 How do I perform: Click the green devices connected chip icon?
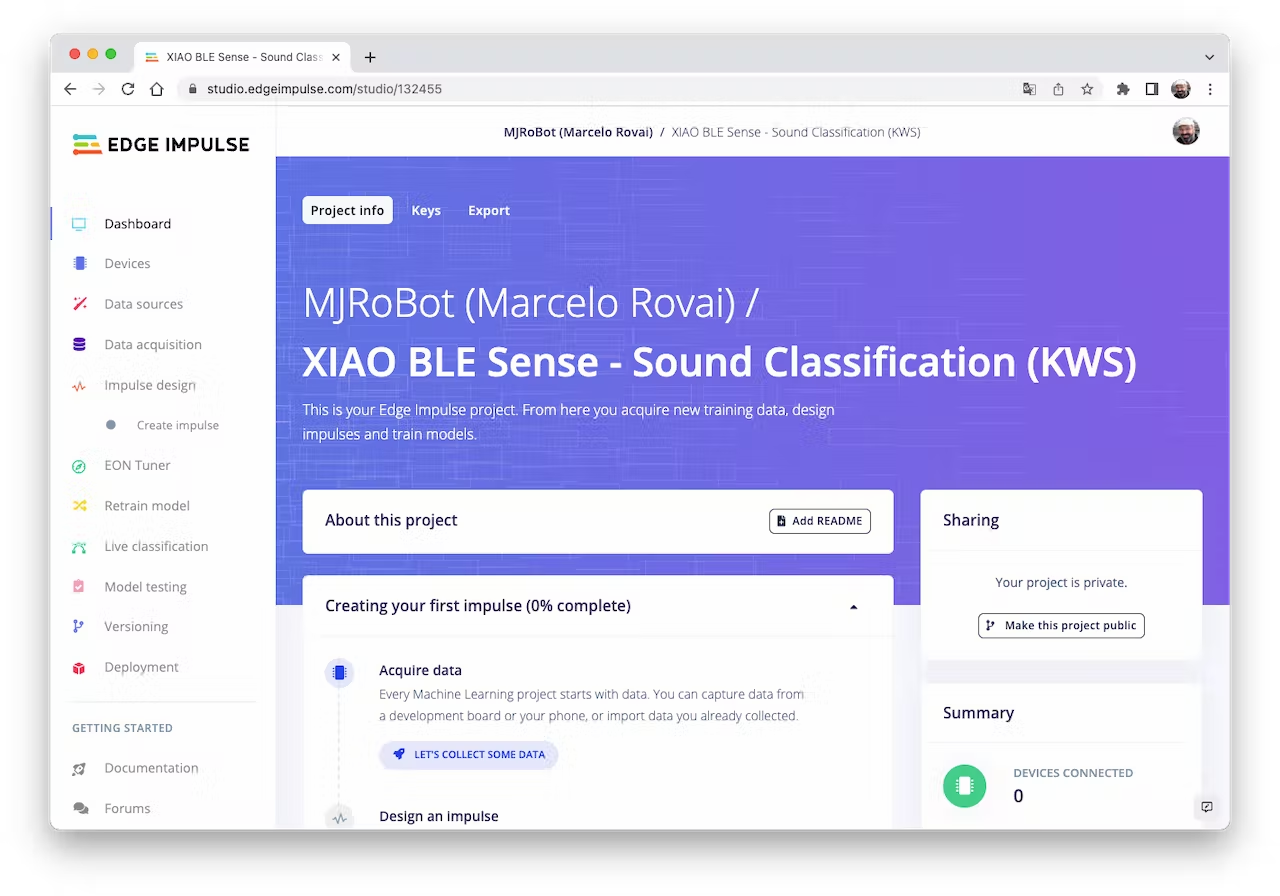point(965,786)
